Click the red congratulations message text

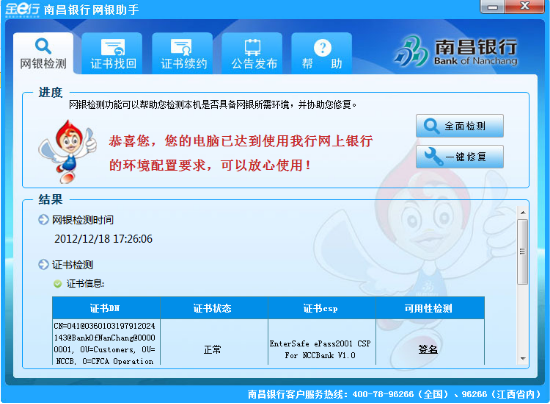point(241,153)
